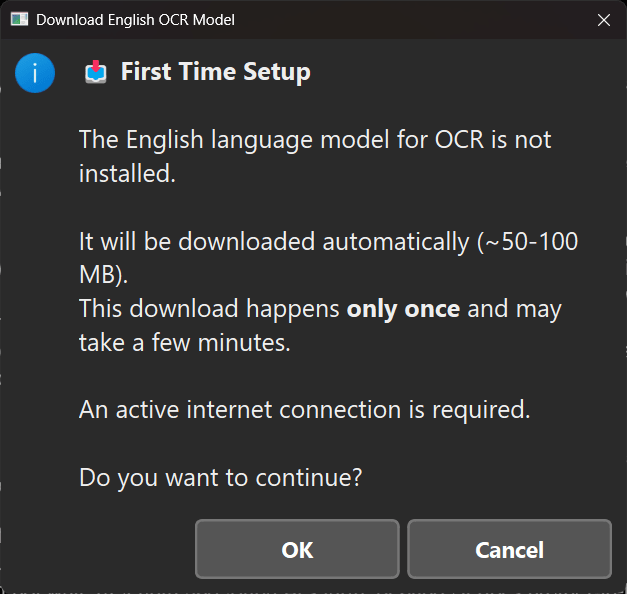Click the download icon beside First Time Setup
Image resolution: width=627 pixels, height=594 pixels.
tap(96, 72)
